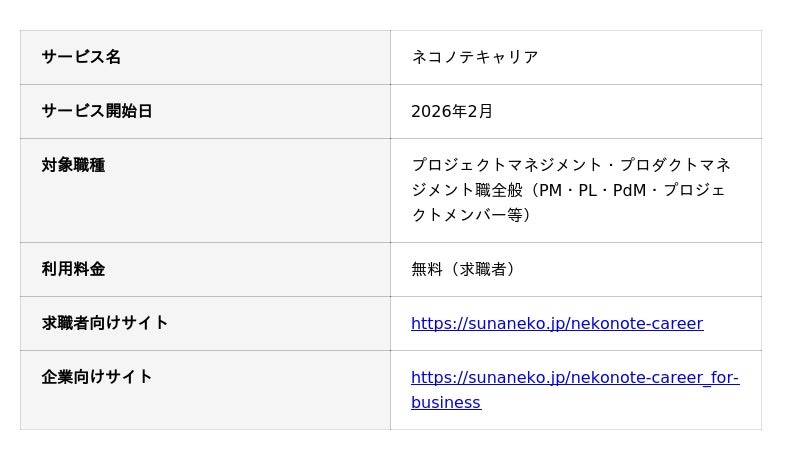800x460 pixels.
Task: Click the サービス名 header cell
Action: pos(81,57)
